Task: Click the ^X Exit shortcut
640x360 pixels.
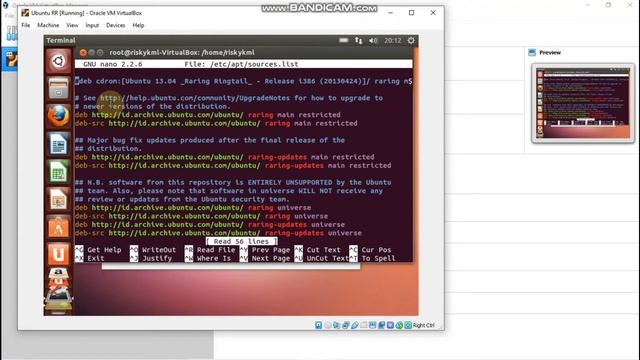Action: point(90,258)
